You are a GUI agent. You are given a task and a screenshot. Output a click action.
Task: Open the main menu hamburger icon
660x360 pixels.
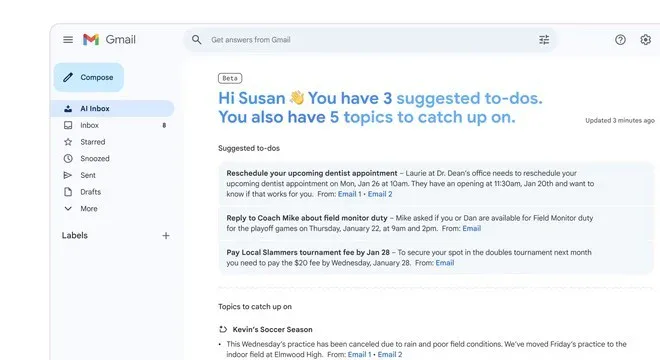pyautogui.click(x=68, y=40)
